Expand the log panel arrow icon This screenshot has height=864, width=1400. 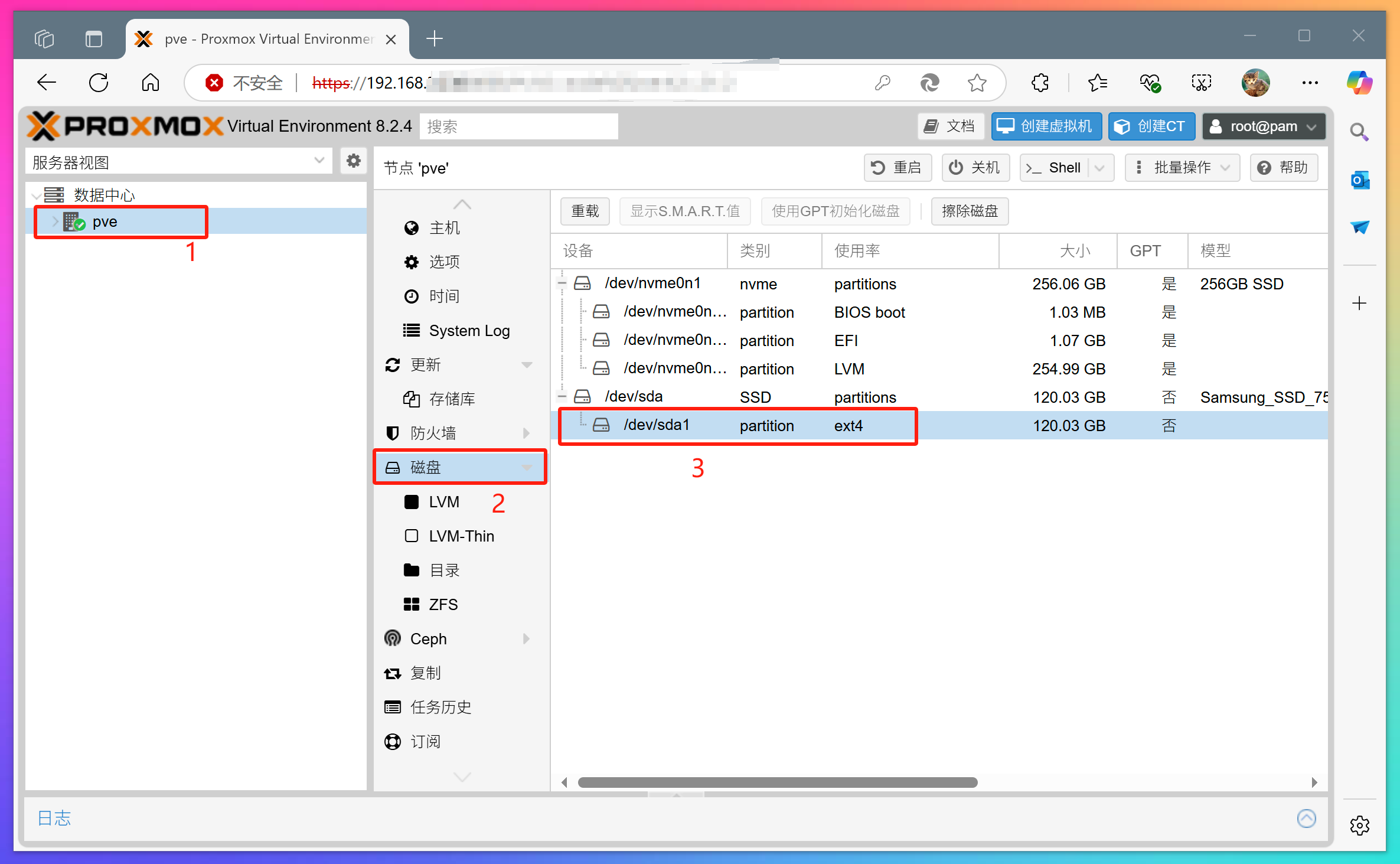1306,818
